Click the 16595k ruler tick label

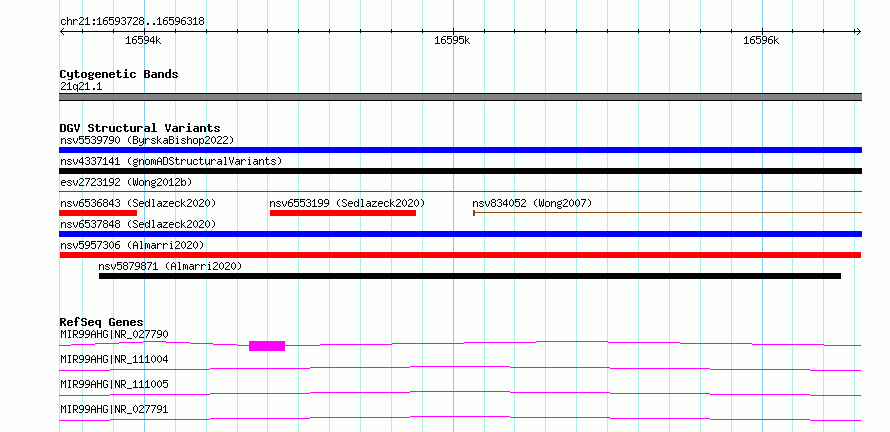(452, 40)
